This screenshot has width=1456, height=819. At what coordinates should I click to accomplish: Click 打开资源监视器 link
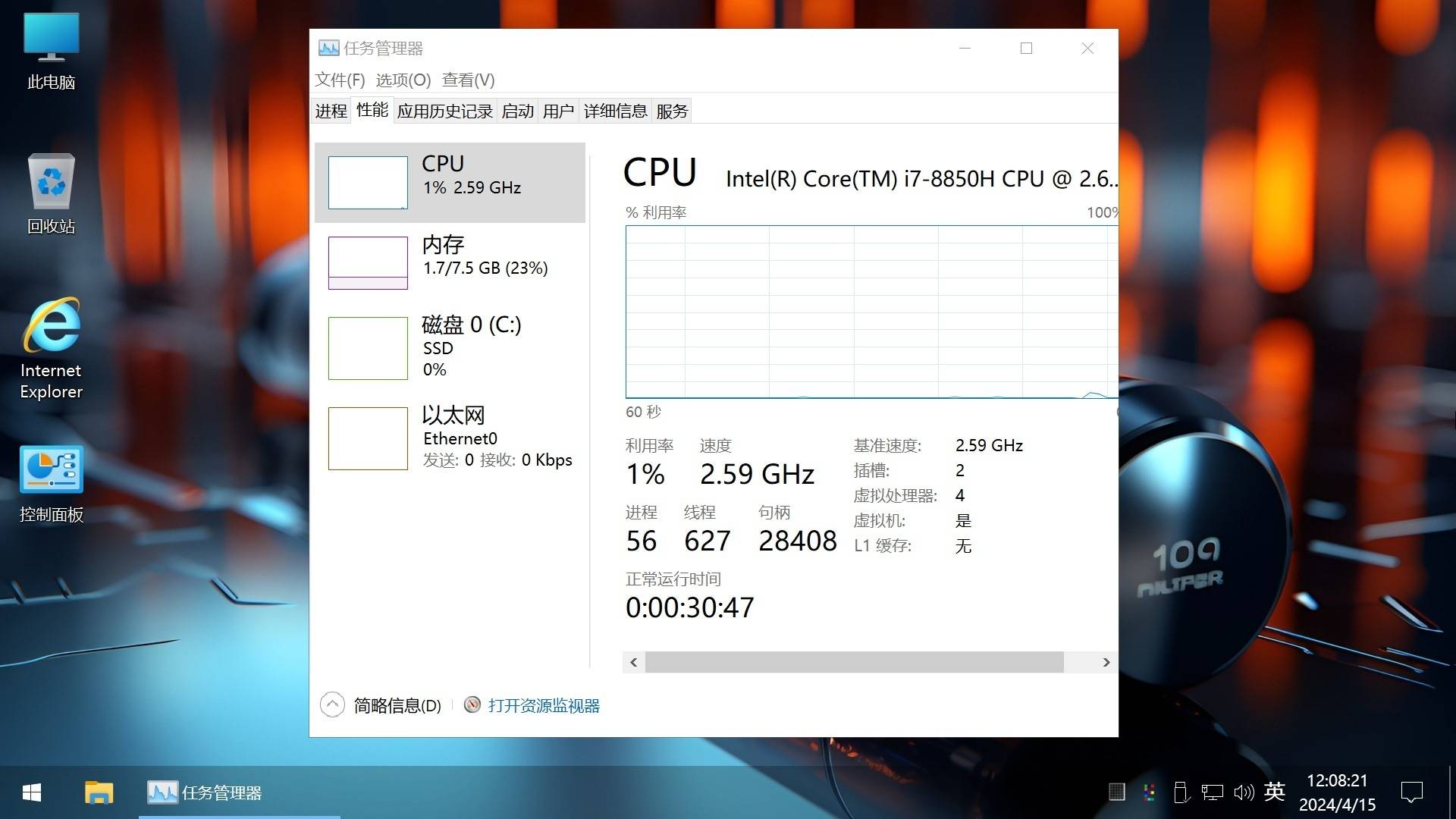point(544,705)
